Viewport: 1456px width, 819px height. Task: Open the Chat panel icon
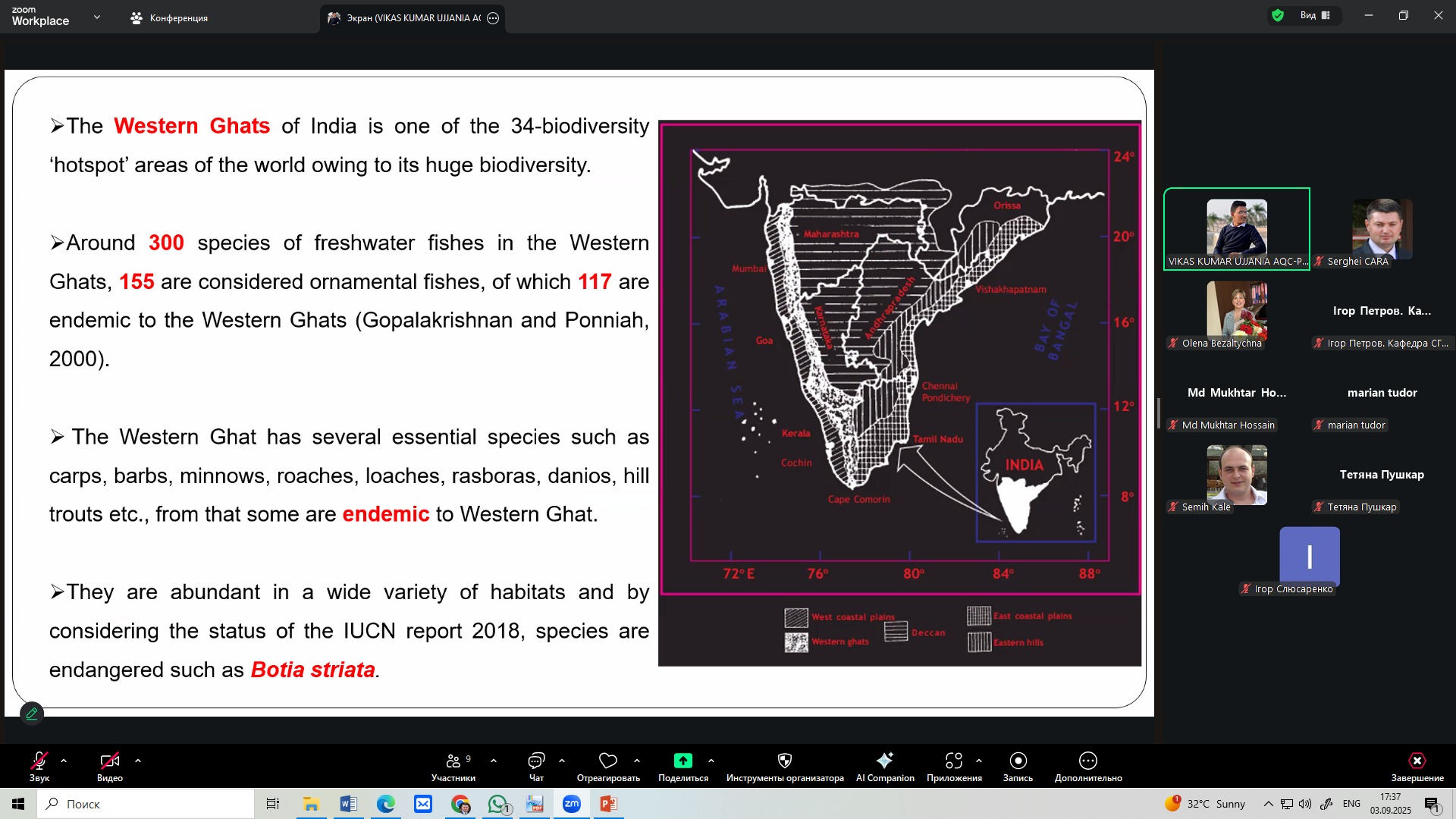[536, 761]
